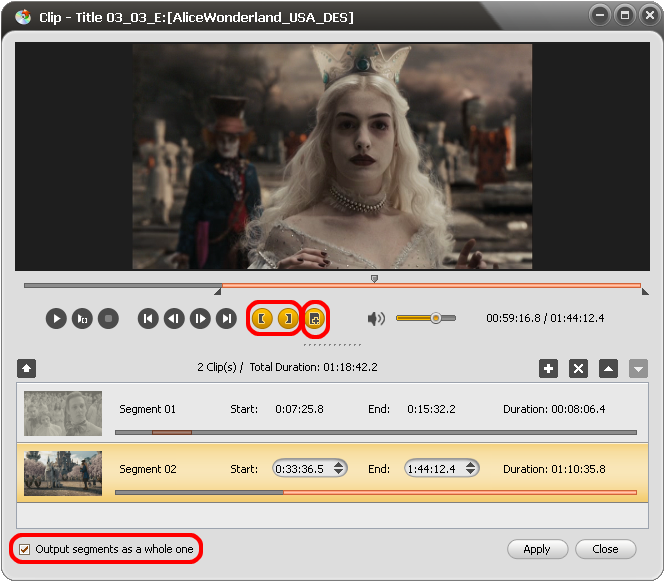
Task: Click the video preview area
Action: pos(332,156)
